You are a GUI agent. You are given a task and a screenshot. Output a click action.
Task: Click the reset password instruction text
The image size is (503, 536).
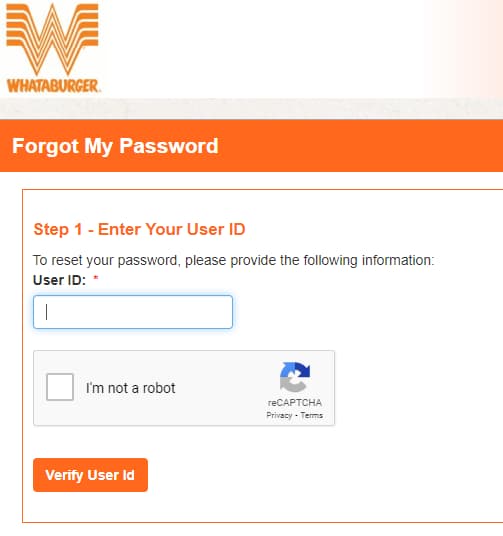tap(233, 260)
